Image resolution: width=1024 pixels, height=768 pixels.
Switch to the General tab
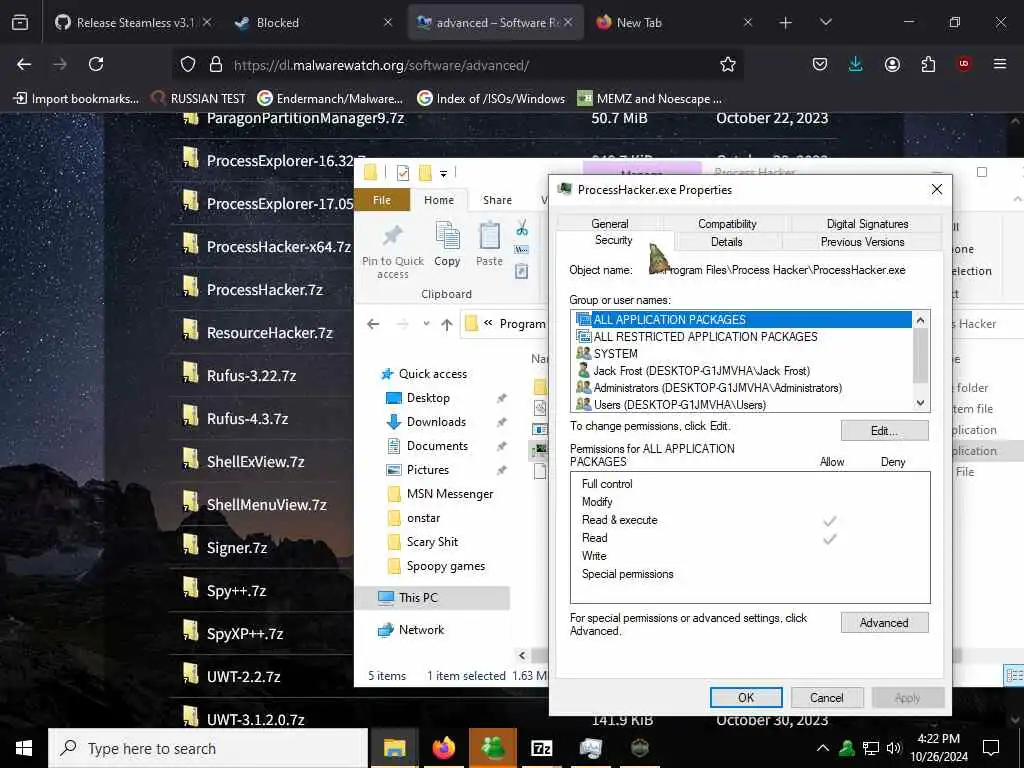pyautogui.click(x=609, y=223)
